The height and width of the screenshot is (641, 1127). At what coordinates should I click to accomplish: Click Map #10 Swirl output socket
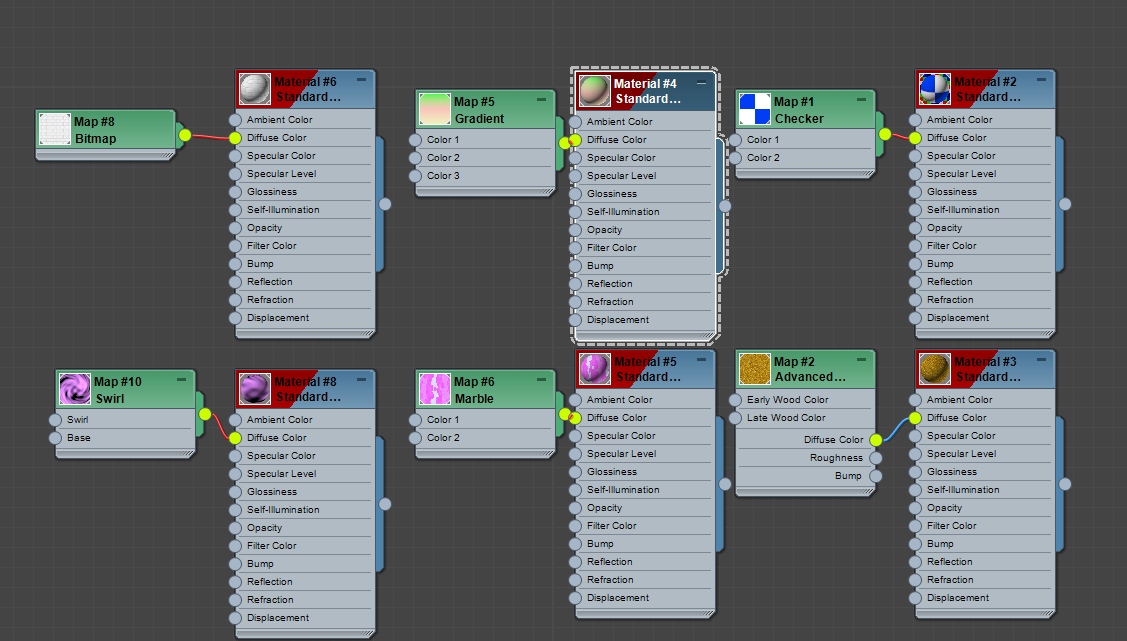click(206, 414)
